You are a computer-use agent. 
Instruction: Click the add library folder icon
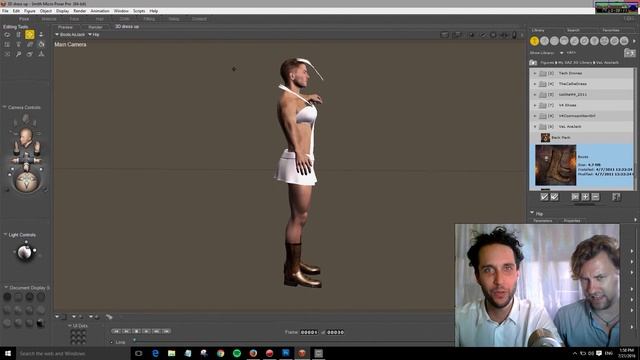click(629, 53)
